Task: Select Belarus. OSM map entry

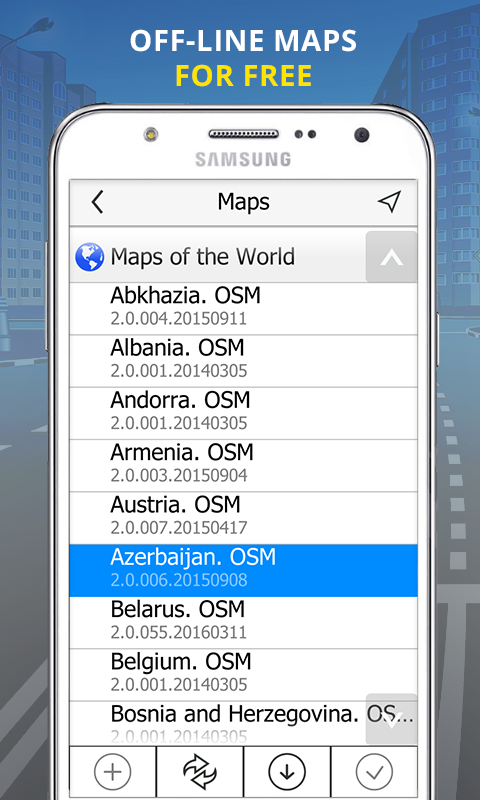Action: (243, 622)
